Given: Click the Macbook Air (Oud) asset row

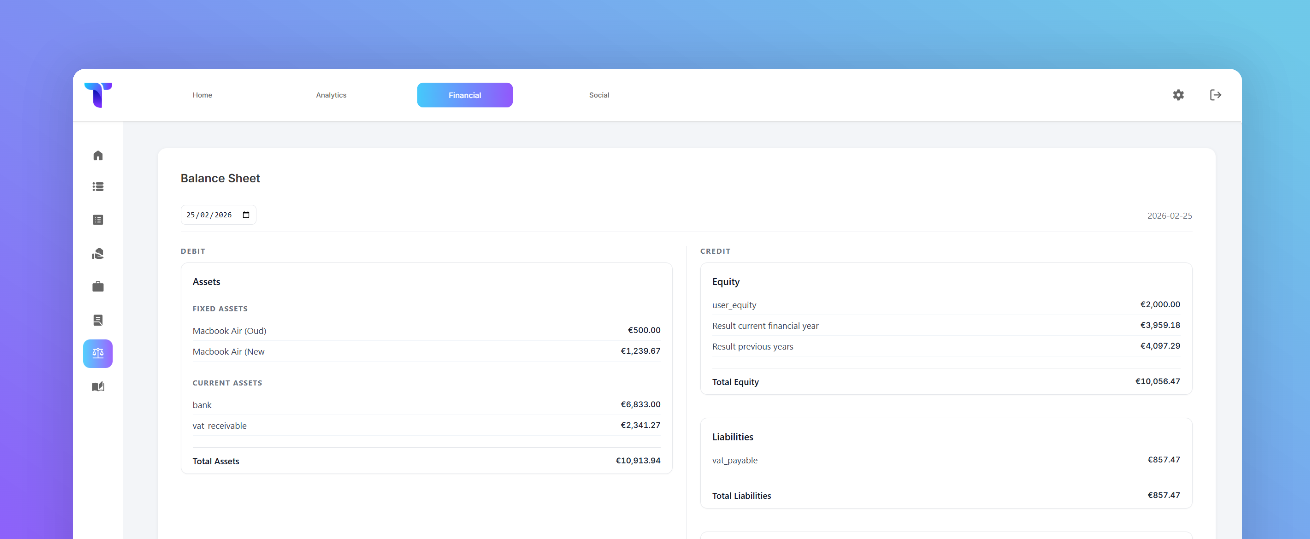Looking at the screenshot, I should (229, 330).
